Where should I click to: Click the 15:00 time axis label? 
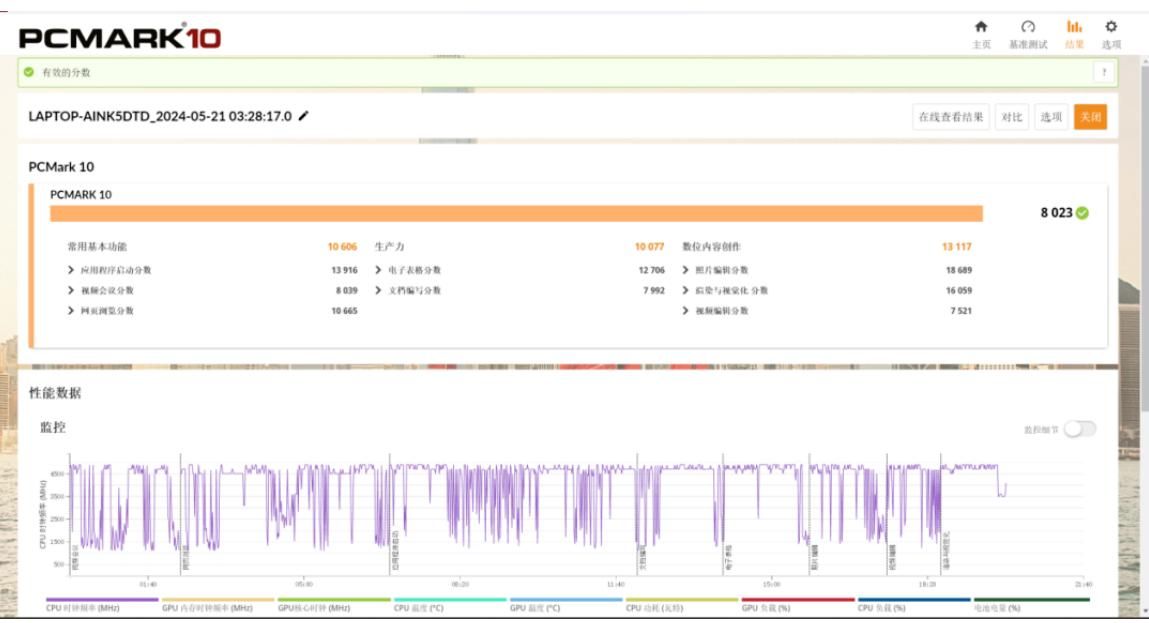(771, 584)
